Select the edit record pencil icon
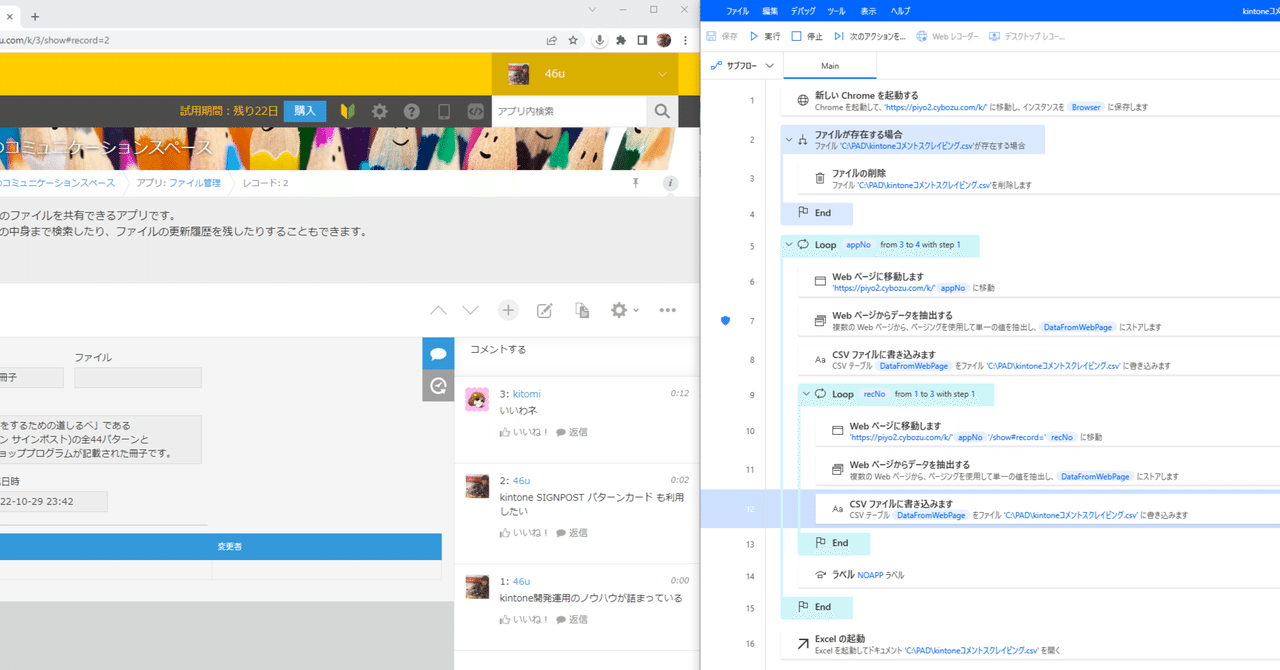The width and height of the screenshot is (1280, 670). pos(544,310)
